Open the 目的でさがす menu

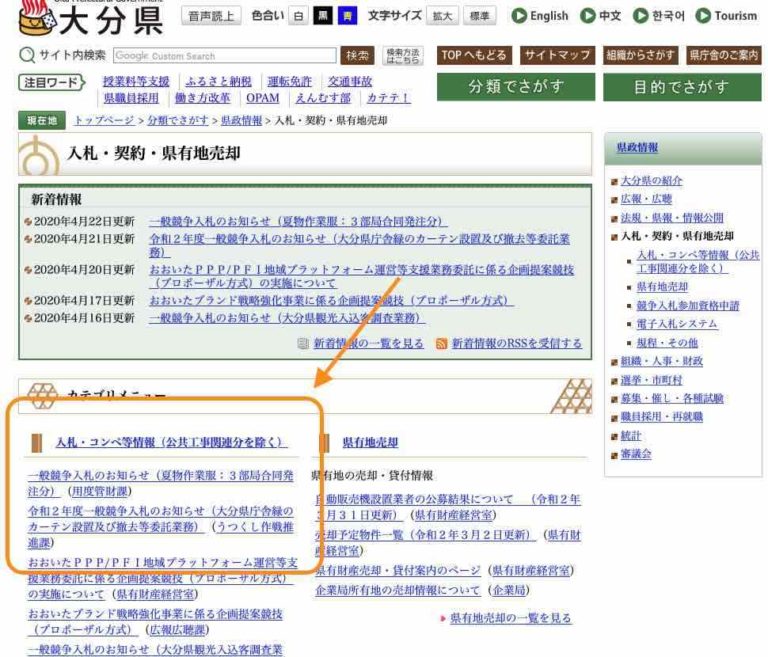pyautogui.click(x=681, y=87)
